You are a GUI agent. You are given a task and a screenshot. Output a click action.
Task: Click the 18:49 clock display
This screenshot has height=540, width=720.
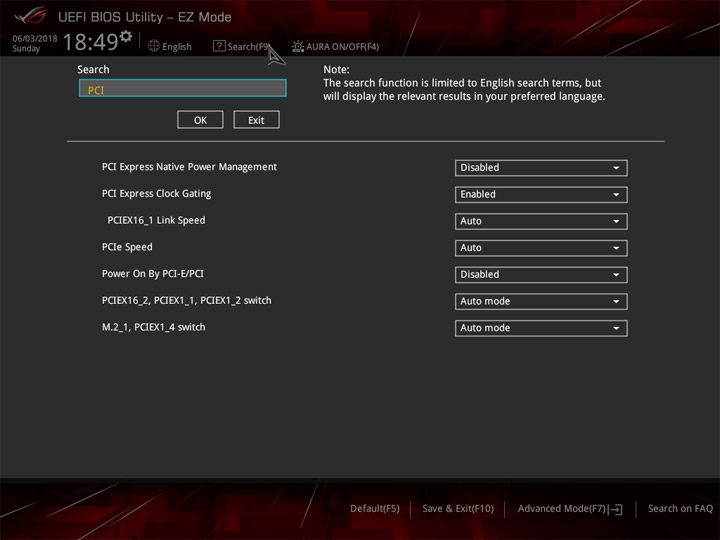click(91, 42)
